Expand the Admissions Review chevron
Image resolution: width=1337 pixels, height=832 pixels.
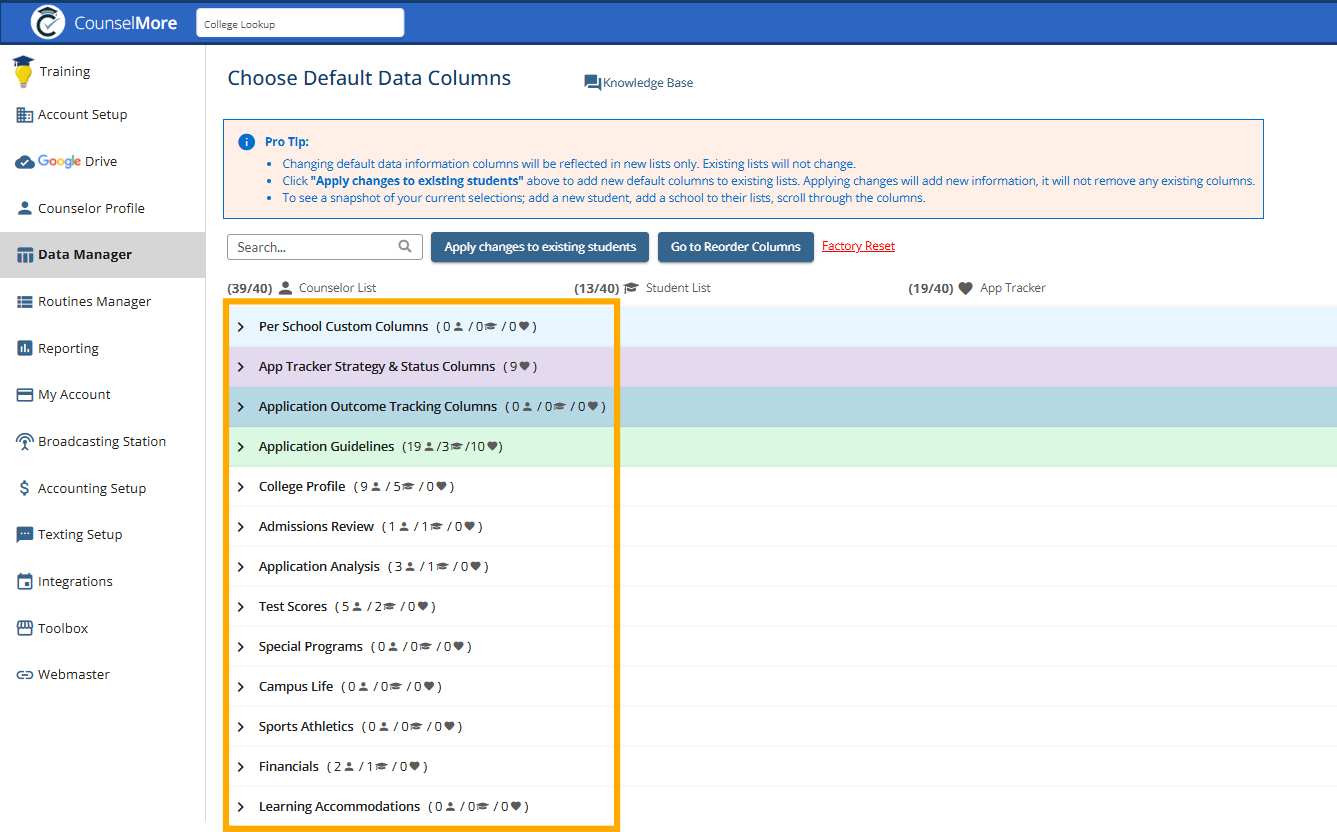click(241, 527)
